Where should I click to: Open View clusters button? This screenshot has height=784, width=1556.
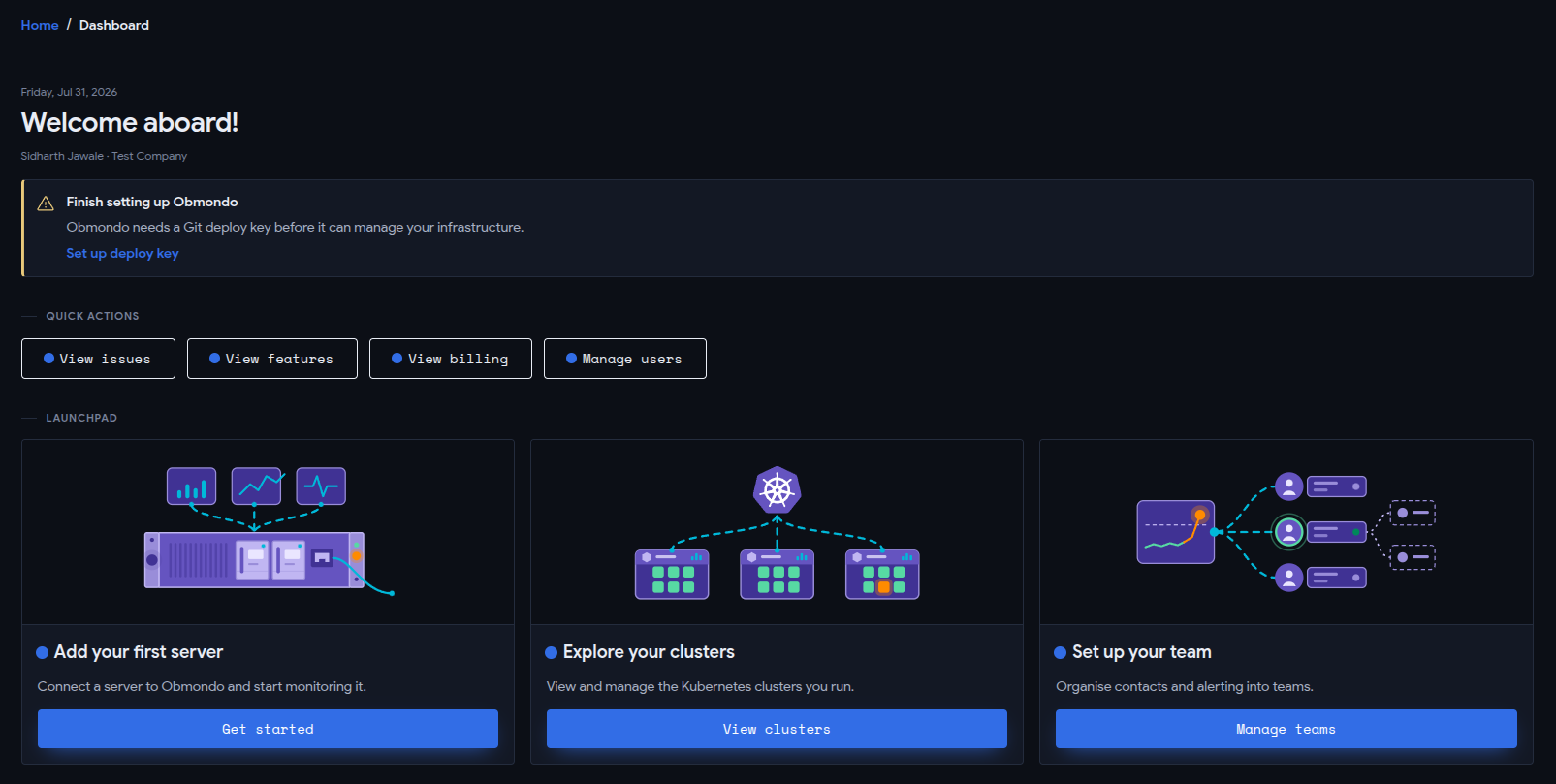pyautogui.click(x=777, y=729)
